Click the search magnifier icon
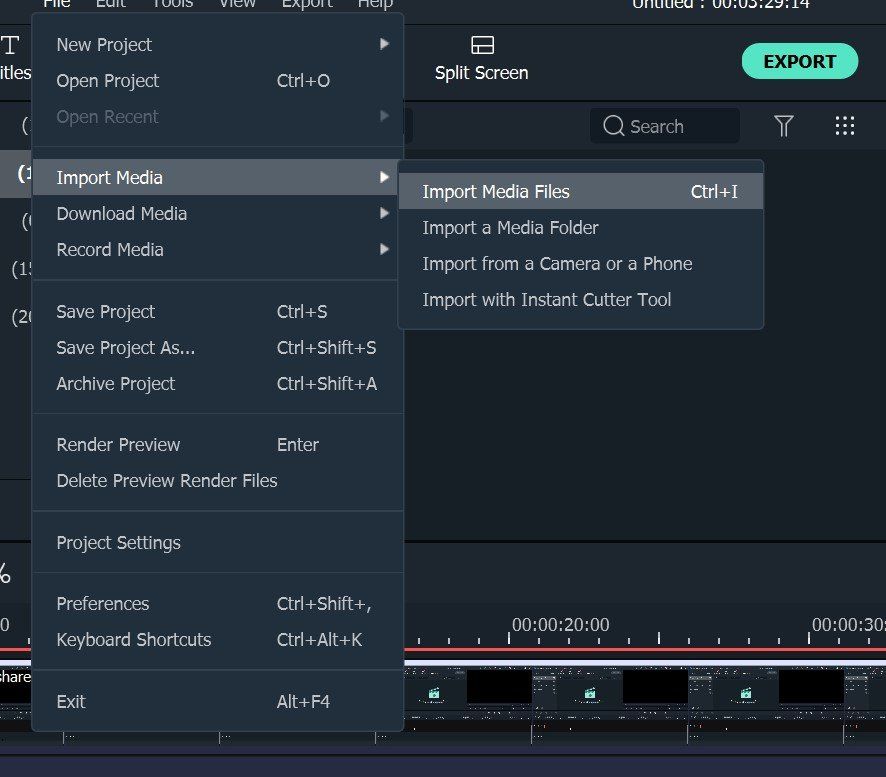This screenshot has width=886, height=777. [x=614, y=125]
